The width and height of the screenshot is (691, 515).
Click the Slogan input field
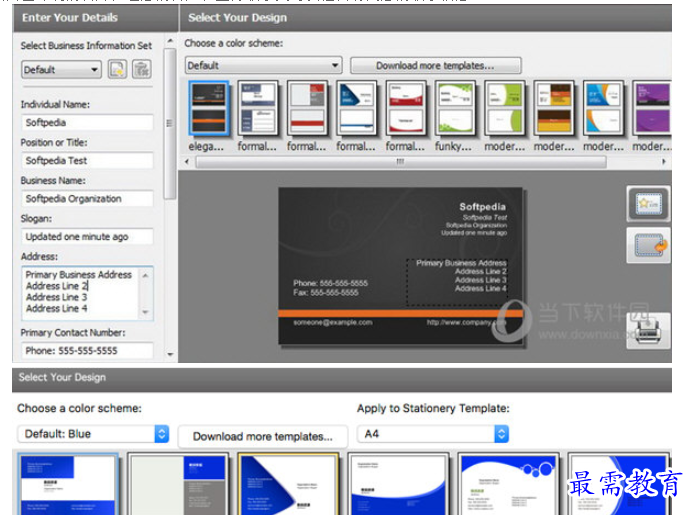click(x=87, y=237)
